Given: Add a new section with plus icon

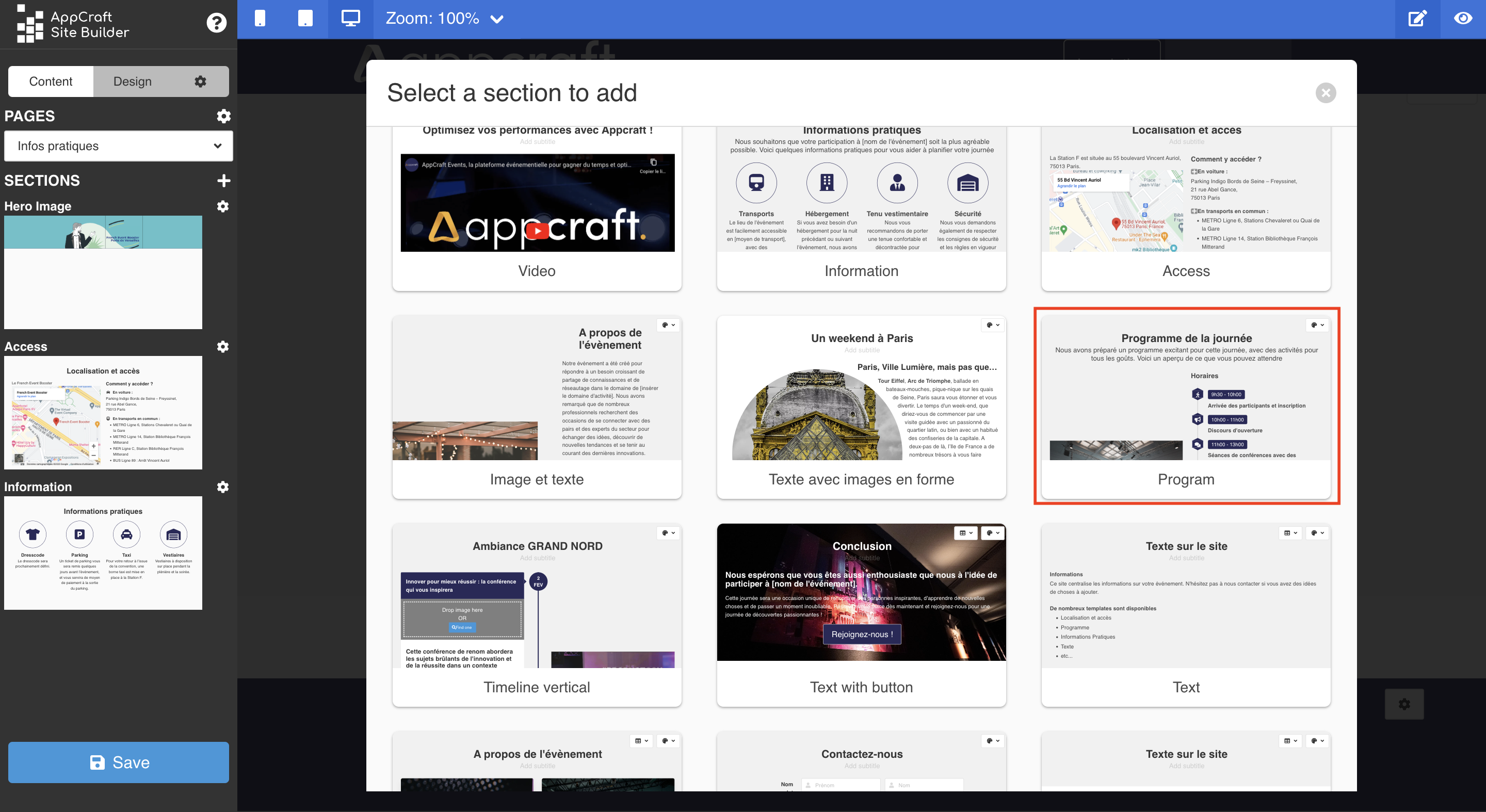Looking at the screenshot, I should coord(223,181).
